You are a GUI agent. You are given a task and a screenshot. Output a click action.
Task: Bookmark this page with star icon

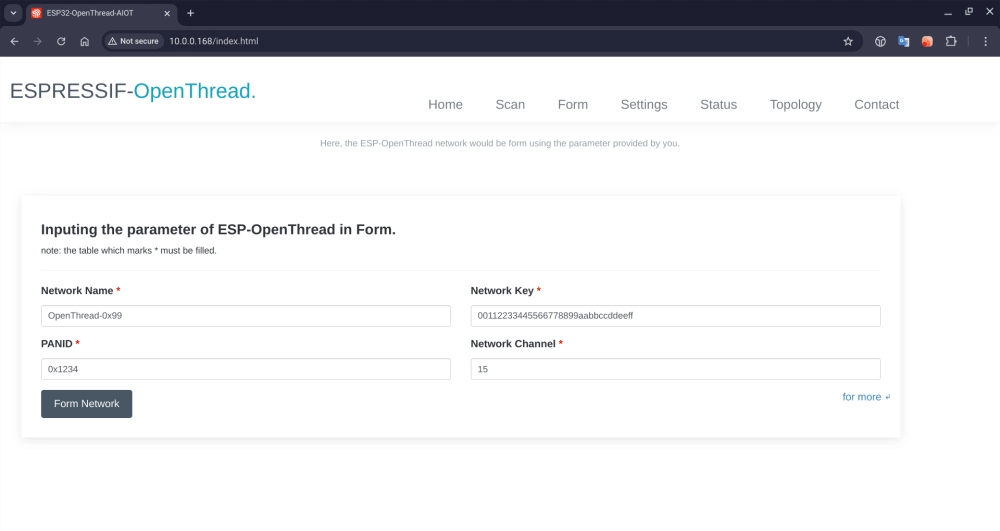click(x=848, y=41)
